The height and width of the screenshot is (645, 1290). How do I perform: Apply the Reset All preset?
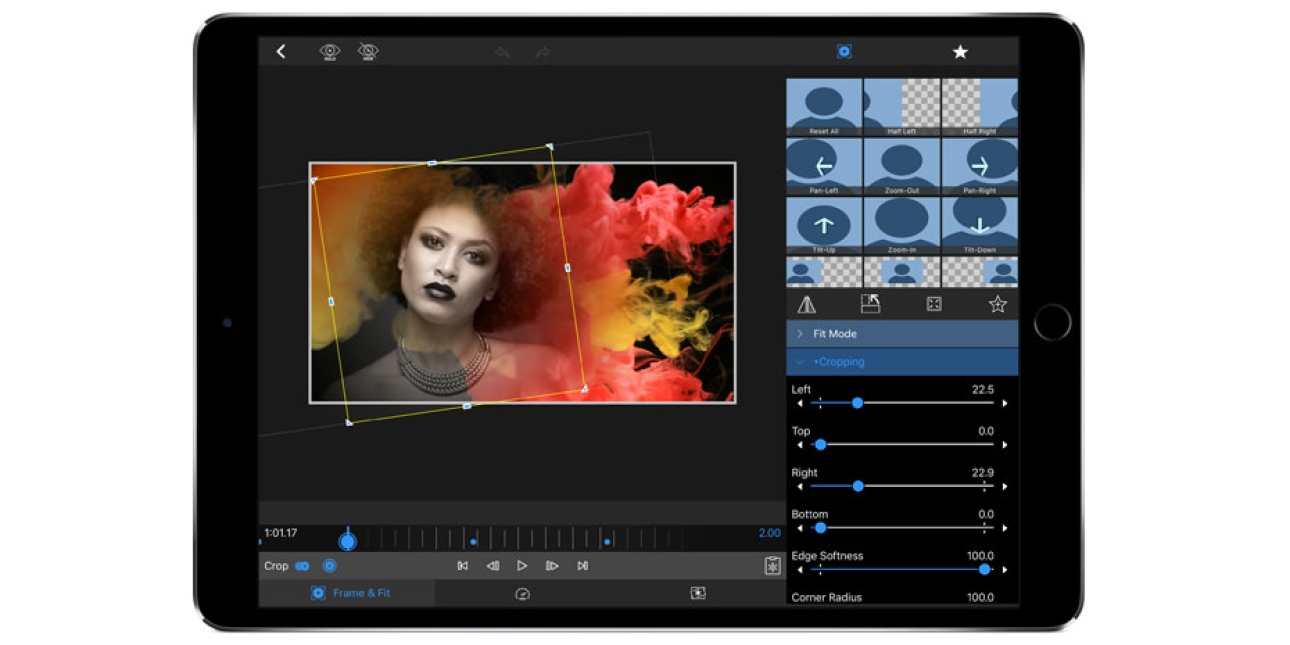[x=824, y=107]
